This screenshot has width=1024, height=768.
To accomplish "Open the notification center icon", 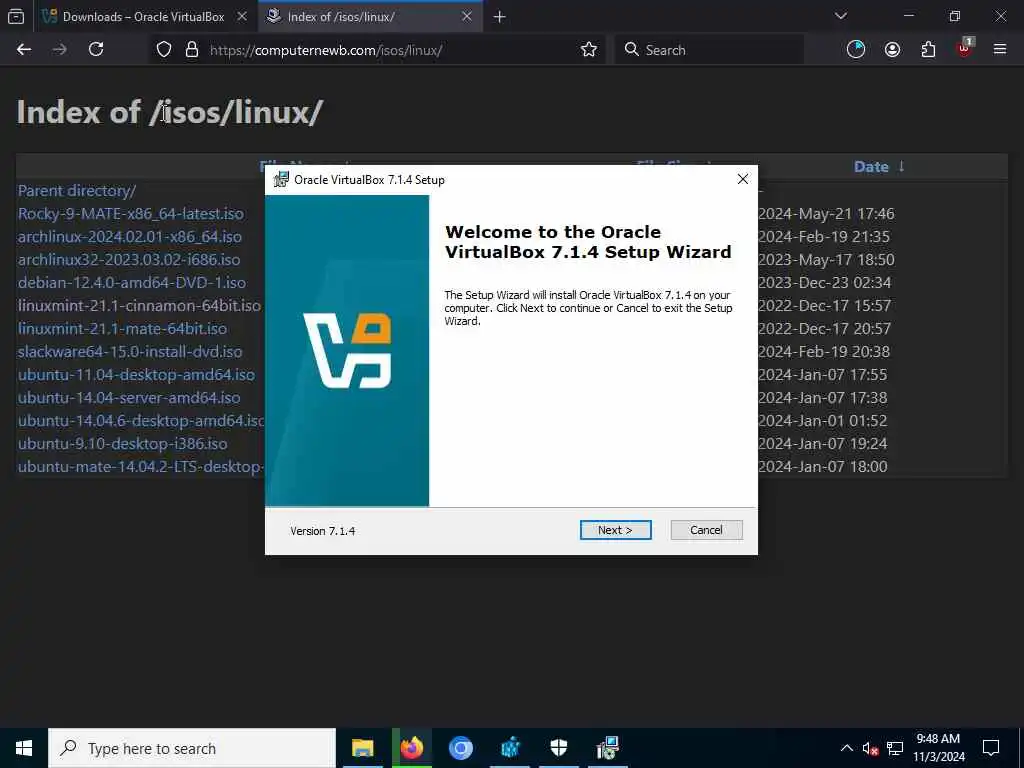I will pos(991,748).
